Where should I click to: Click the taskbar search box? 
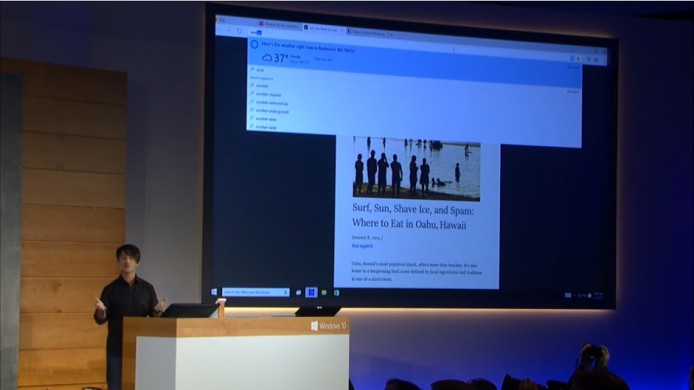tap(255, 292)
